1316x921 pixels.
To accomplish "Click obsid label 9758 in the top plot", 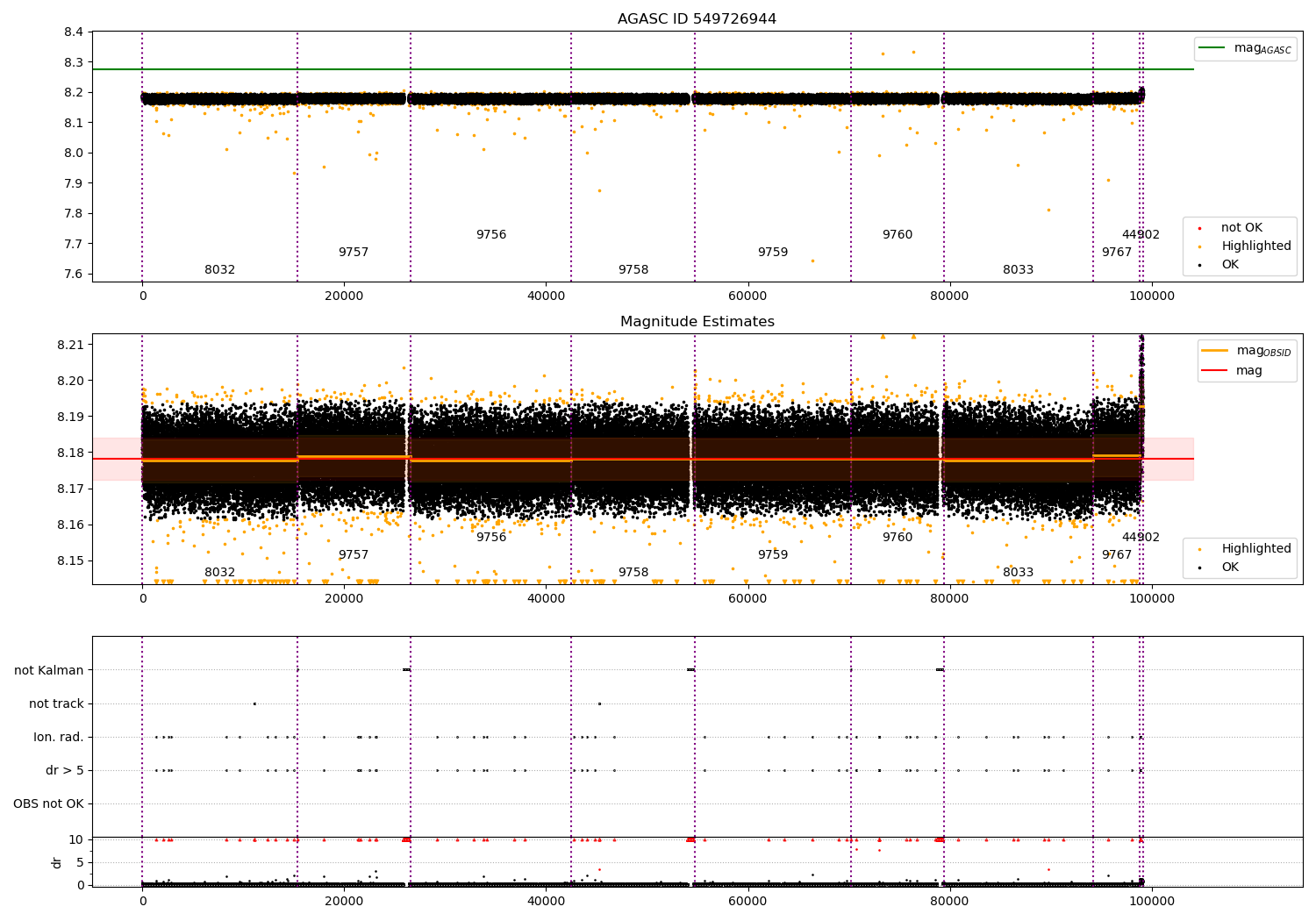I will pos(633,270).
